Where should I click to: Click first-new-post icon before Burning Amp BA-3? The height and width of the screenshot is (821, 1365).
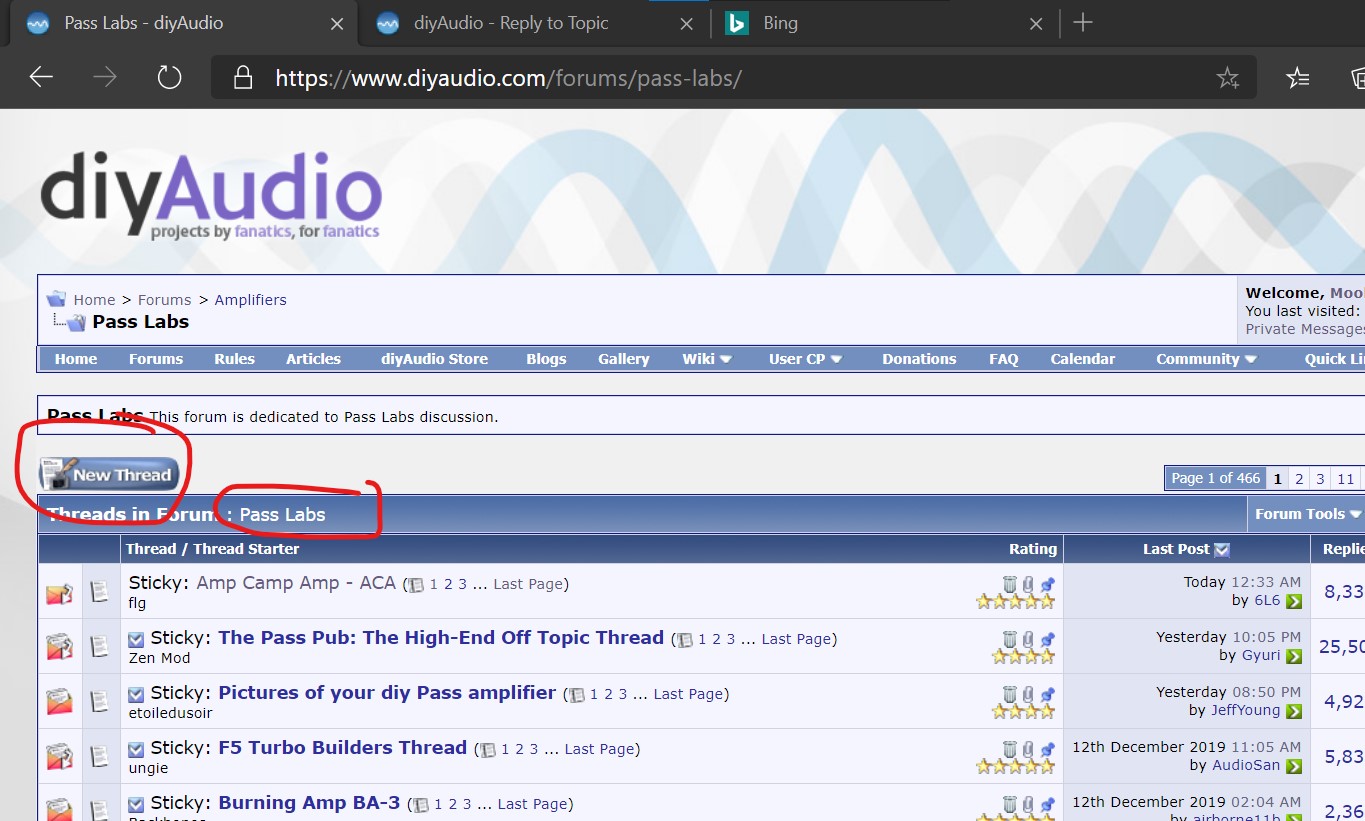tap(137, 804)
